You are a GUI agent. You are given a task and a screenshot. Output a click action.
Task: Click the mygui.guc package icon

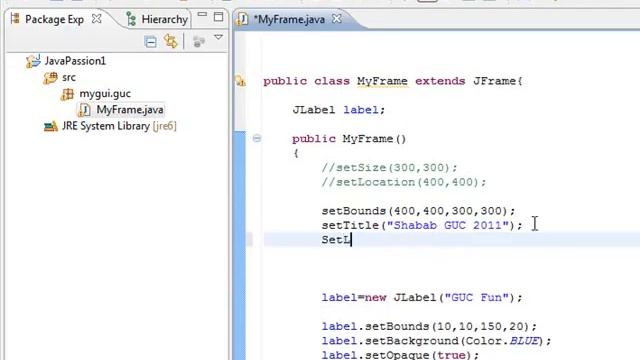pos(67,94)
